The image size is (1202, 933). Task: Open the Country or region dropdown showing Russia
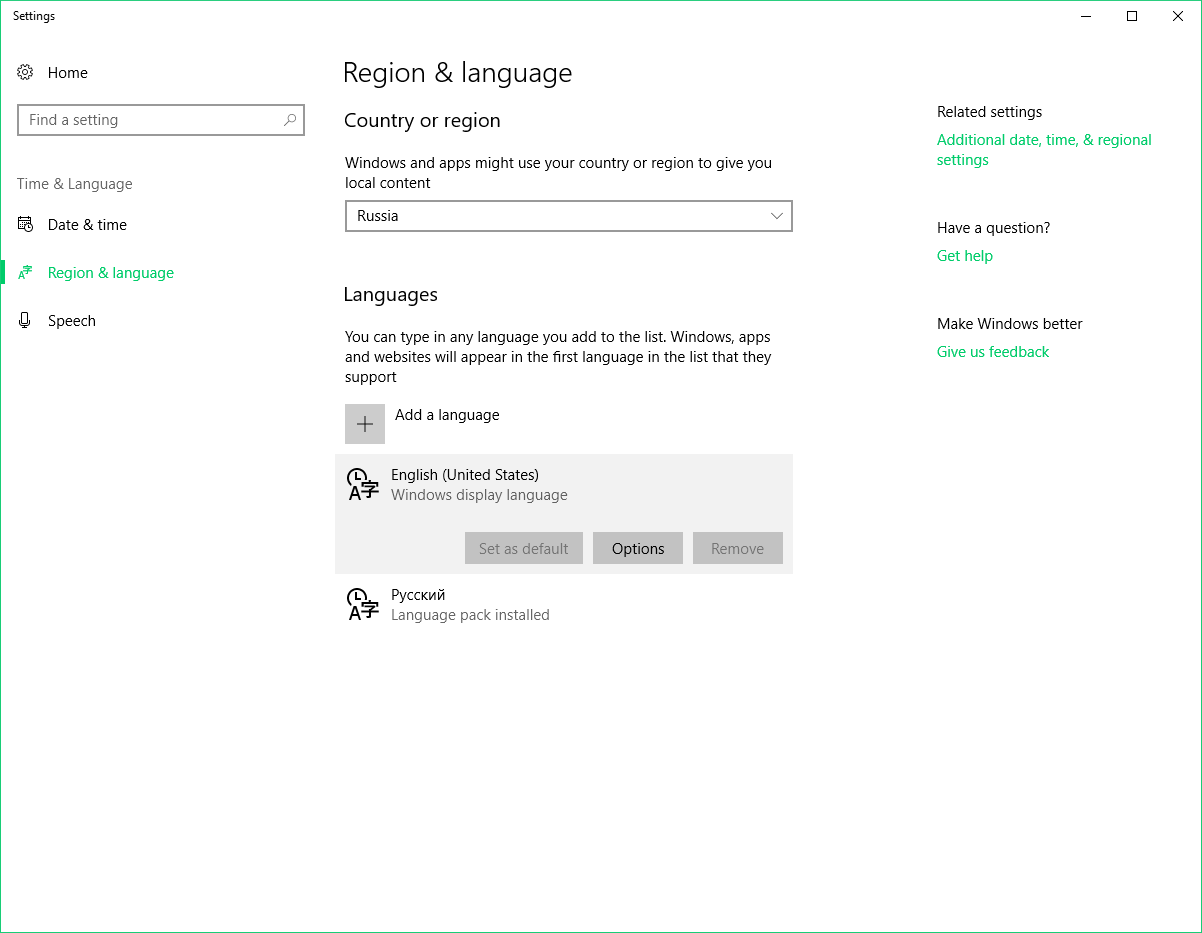(x=569, y=216)
